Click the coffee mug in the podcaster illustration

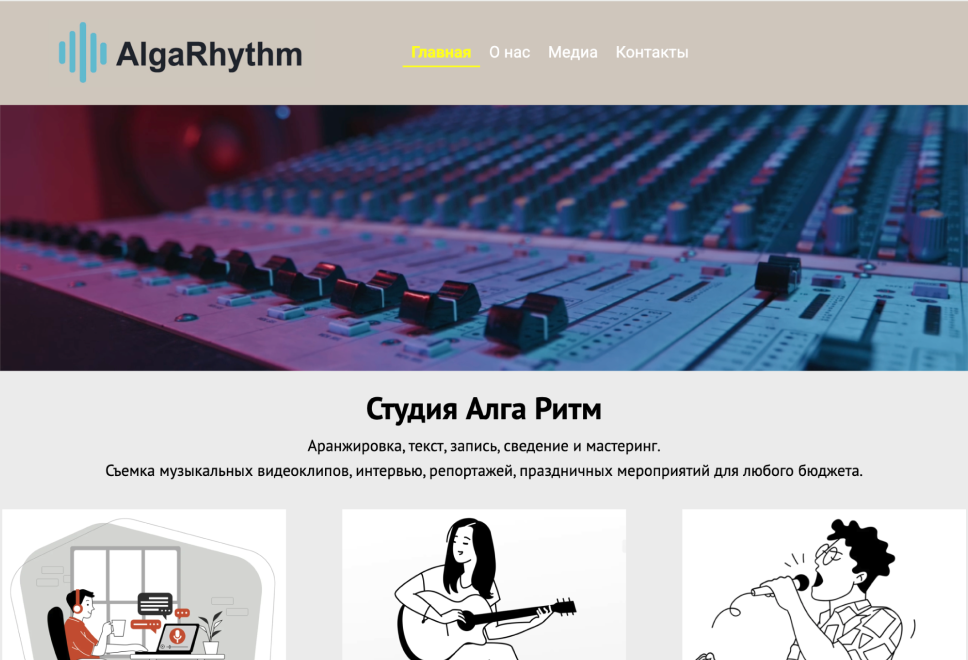[x=119, y=628]
